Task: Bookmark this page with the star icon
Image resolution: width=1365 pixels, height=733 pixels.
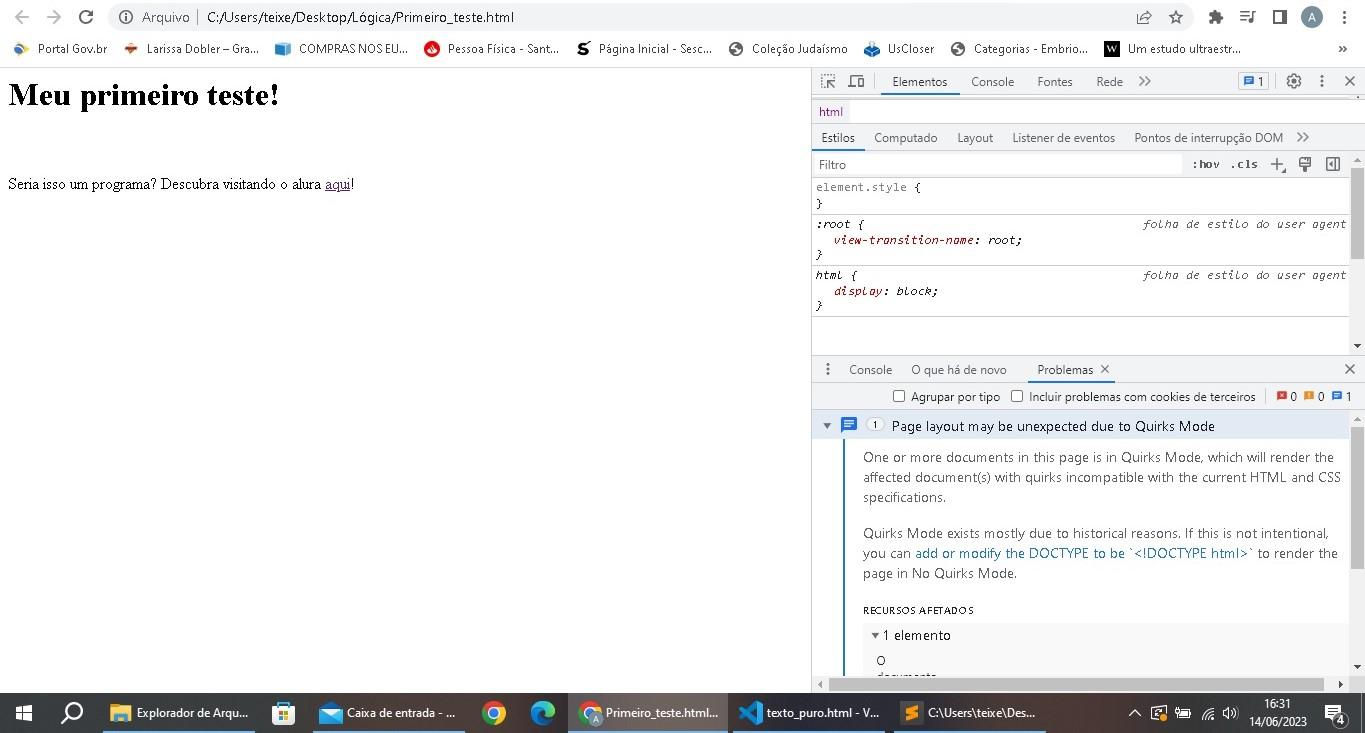Action: tap(1176, 17)
